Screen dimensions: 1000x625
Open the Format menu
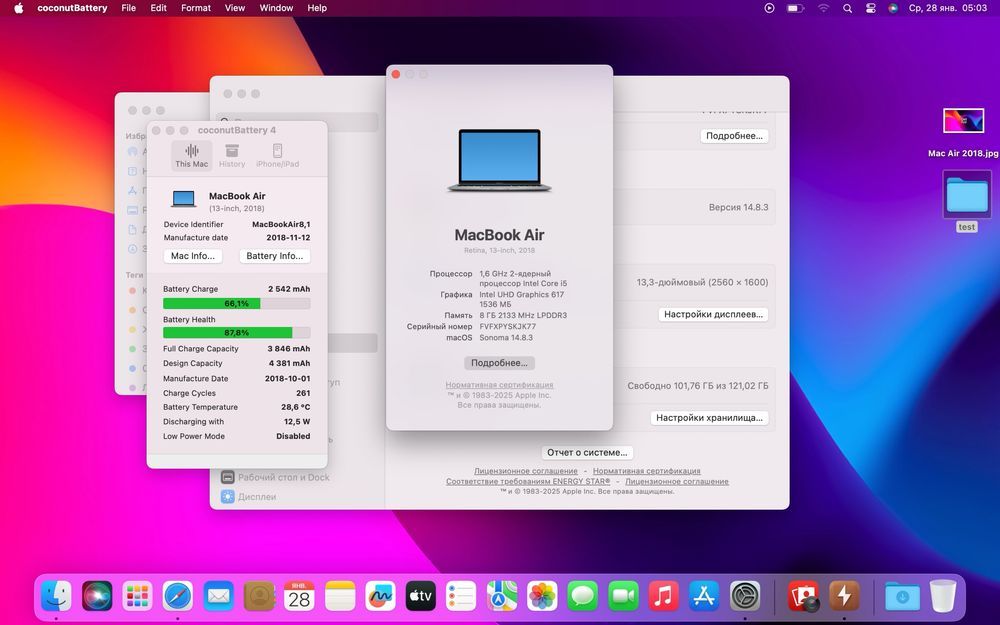[x=196, y=8]
